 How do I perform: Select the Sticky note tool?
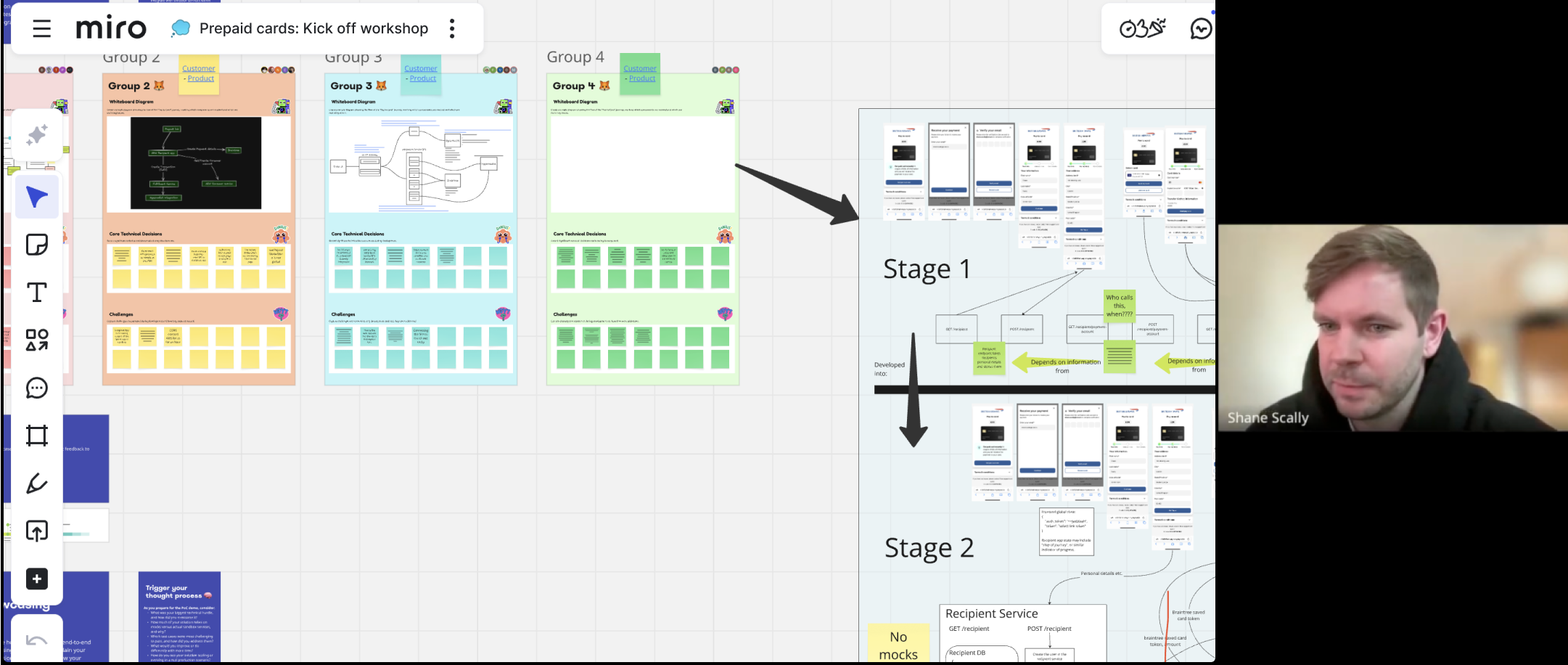(37, 245)
